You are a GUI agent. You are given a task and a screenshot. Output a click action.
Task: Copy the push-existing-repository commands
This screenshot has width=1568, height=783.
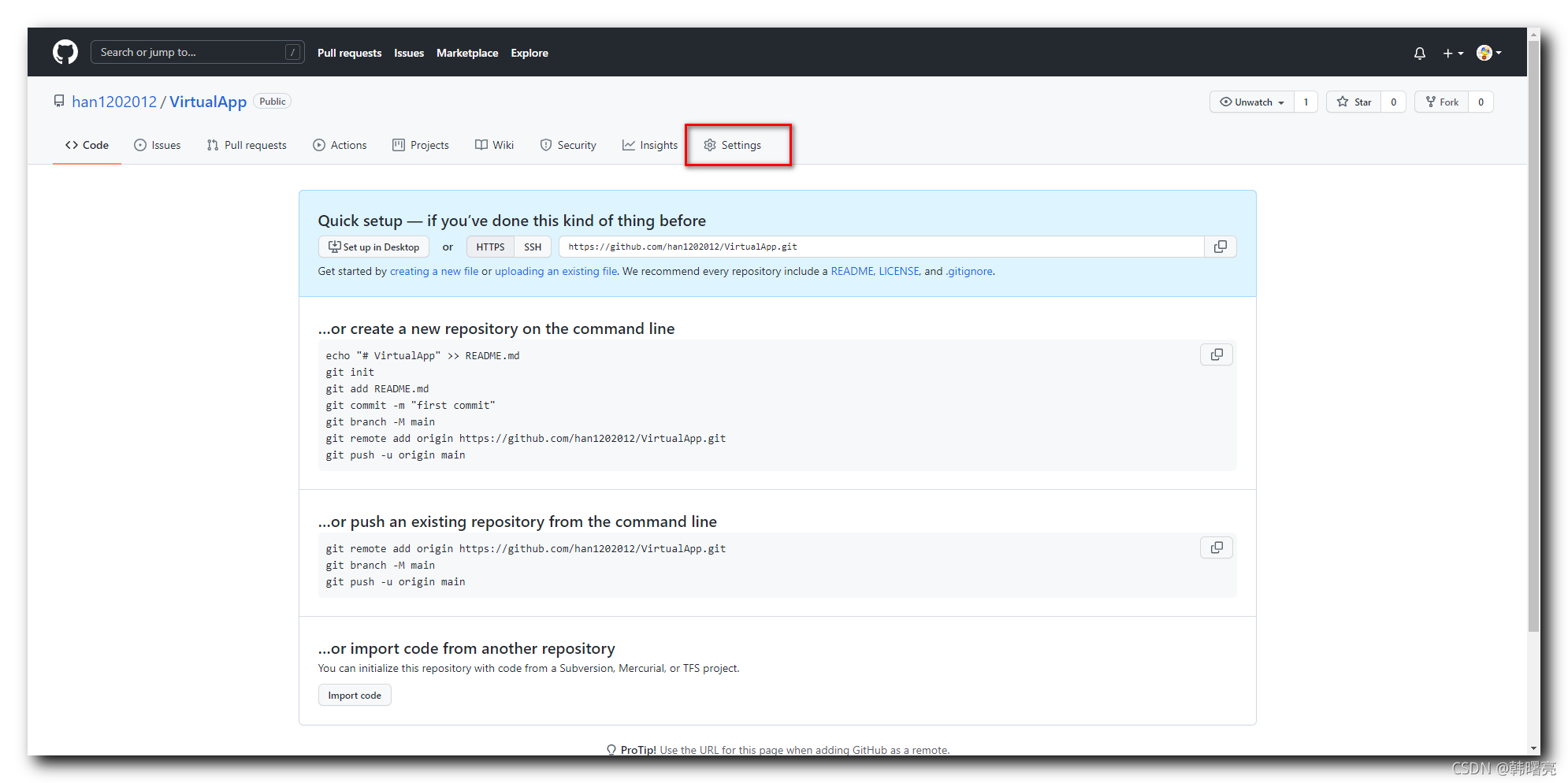(x=1216, y=547)
